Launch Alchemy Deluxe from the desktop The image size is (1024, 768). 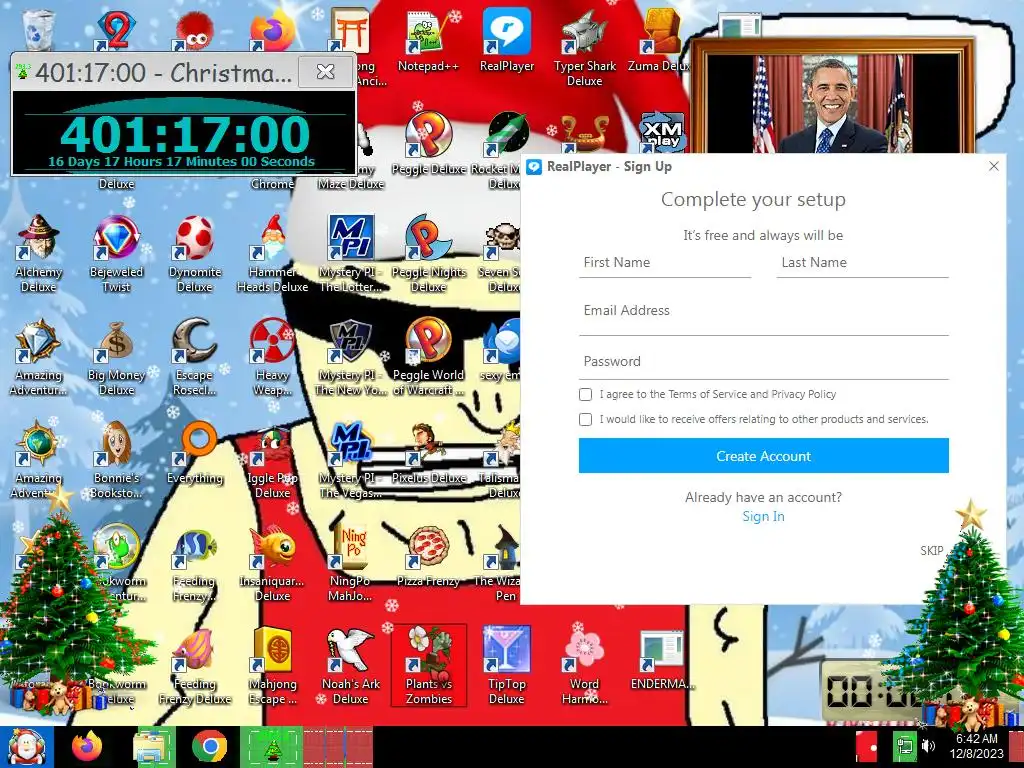point(39,254)
